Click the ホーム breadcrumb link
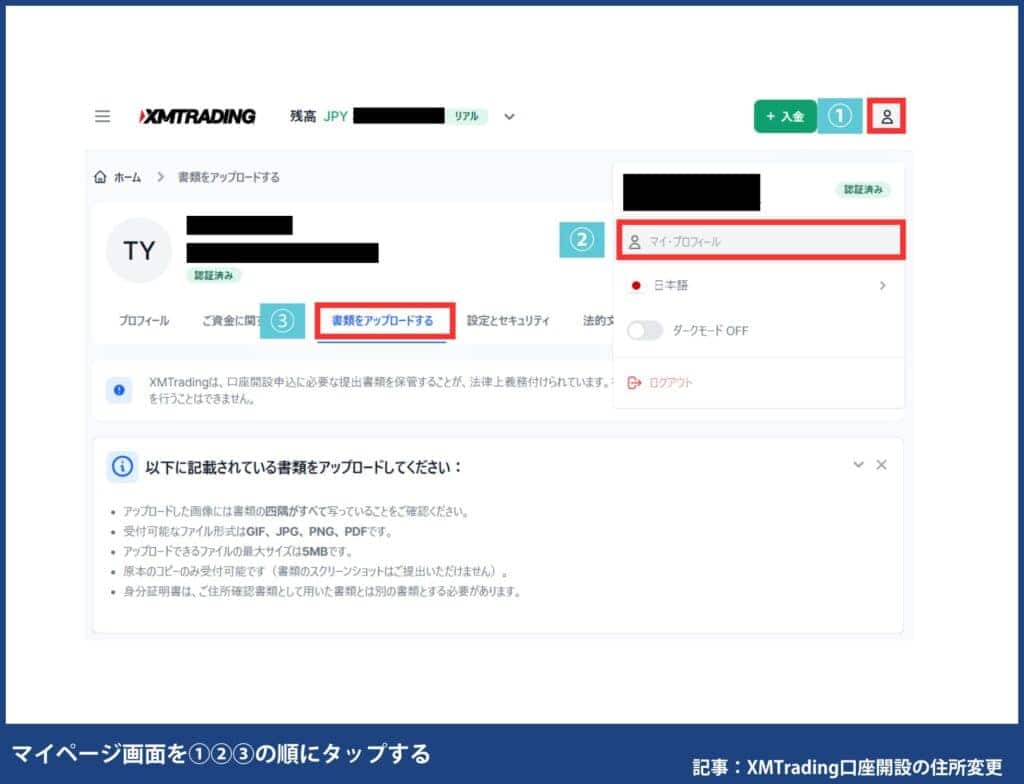This screenshot has width=1024, height=784. pyautogui.click(x=127, y=177)
